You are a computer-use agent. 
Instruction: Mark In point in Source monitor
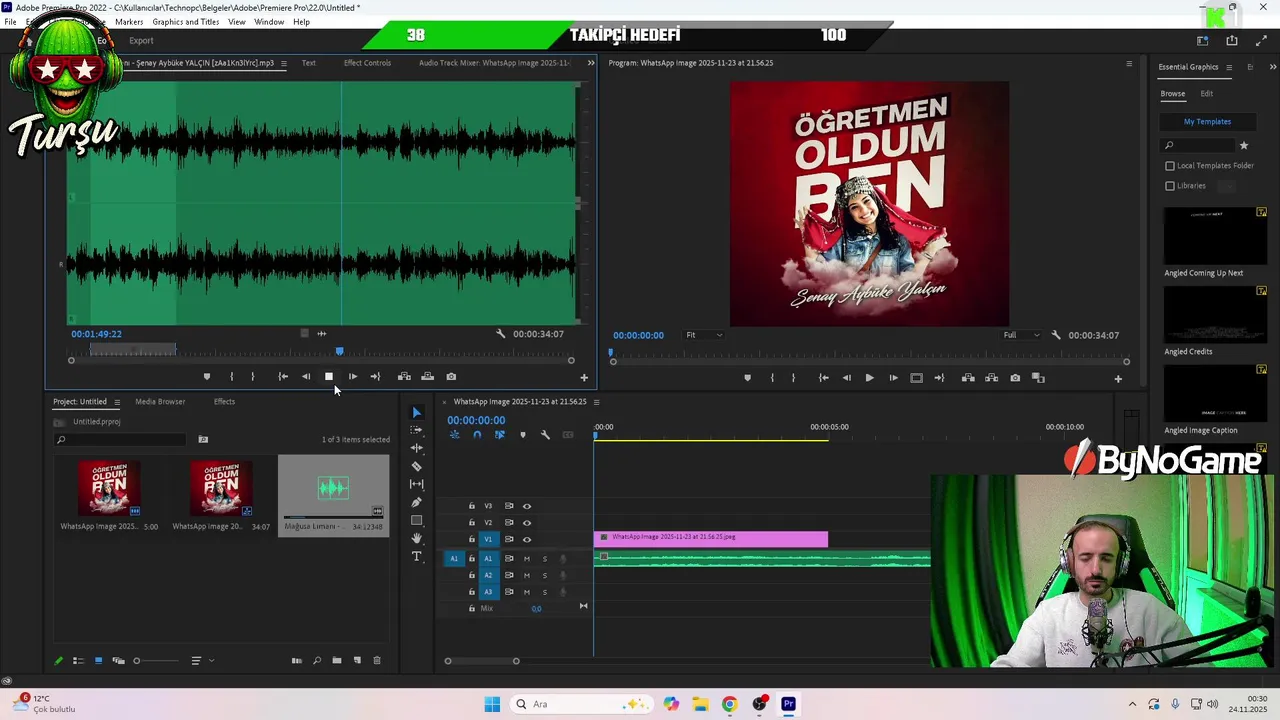[231, 377]
